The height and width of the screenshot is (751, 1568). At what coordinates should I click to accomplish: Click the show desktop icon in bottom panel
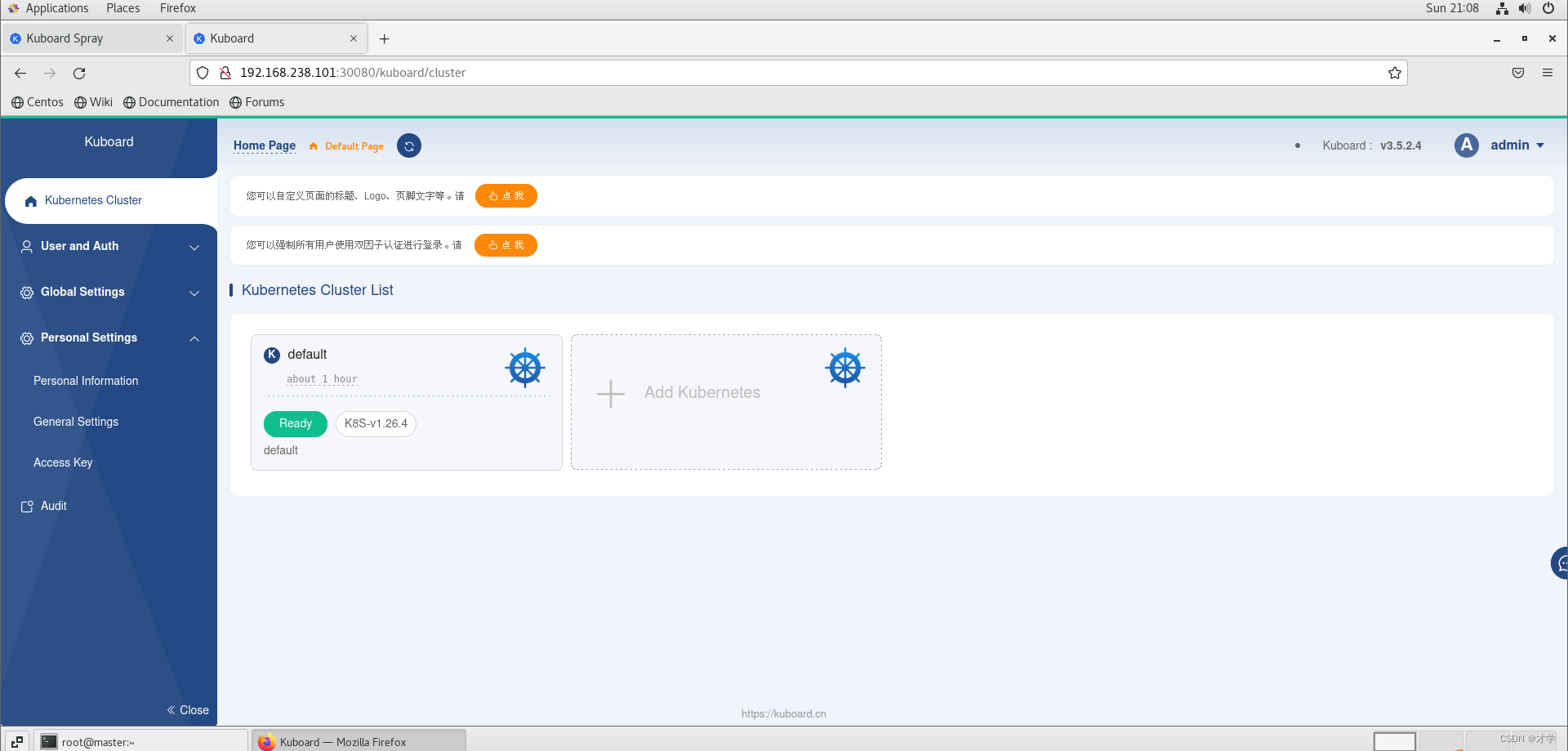(x=17, y=741)
